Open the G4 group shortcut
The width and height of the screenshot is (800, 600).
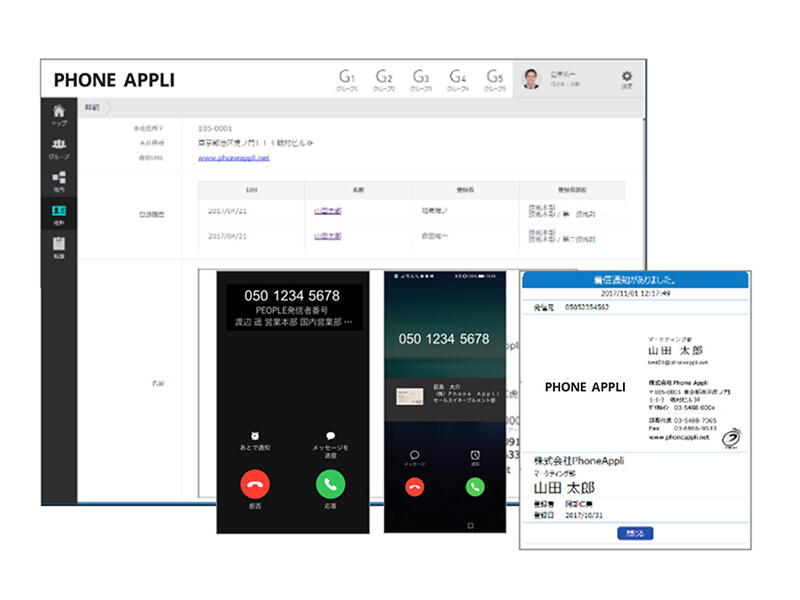tap(458, 80)
